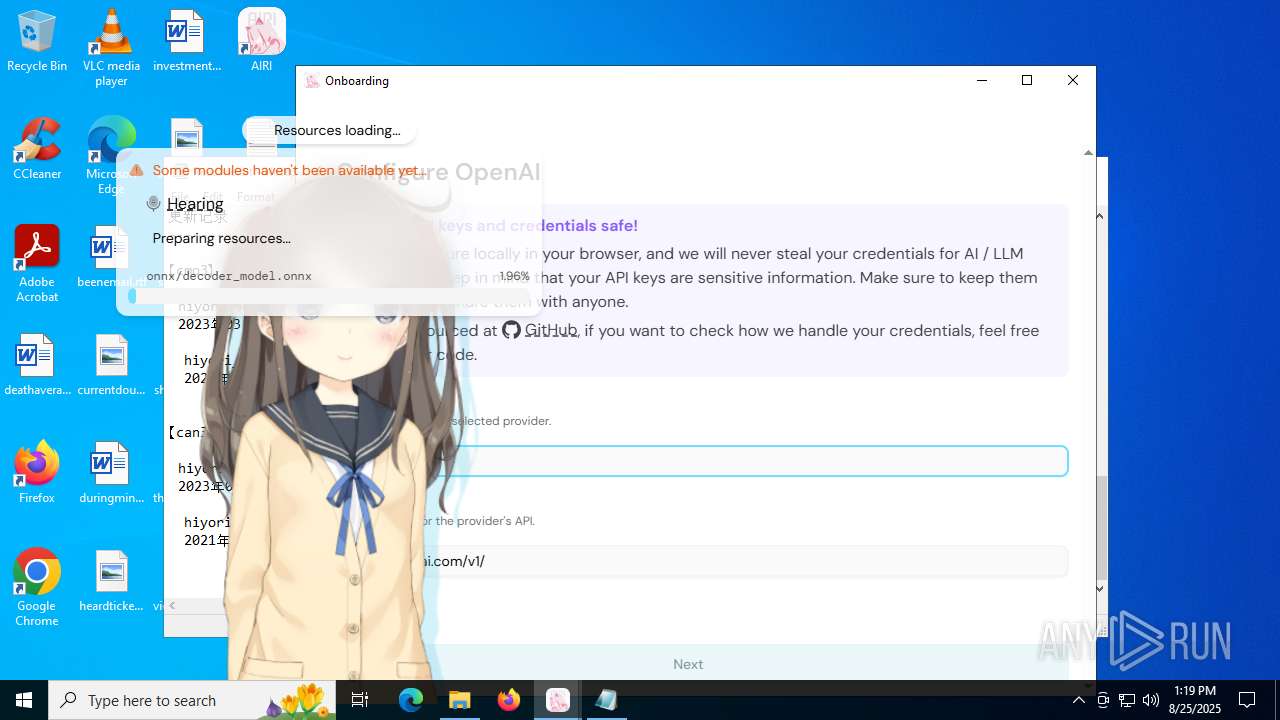Image resolution: width=1280 pixels, height=720 pixels.
Task: Open File Explorer from the taskbar
Action: pyautogui.click(x=460, y=700)
